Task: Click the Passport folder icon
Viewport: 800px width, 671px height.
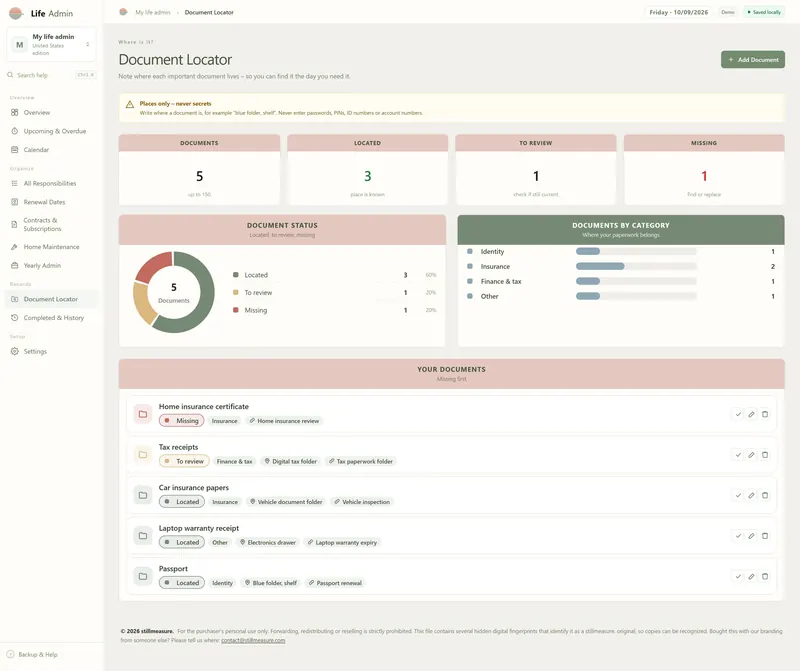Action: tap(143, 576)
